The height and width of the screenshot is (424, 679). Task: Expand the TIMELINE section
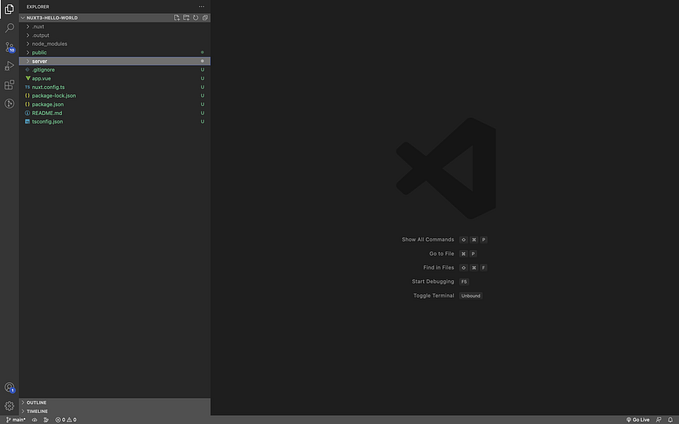[115, 411]
